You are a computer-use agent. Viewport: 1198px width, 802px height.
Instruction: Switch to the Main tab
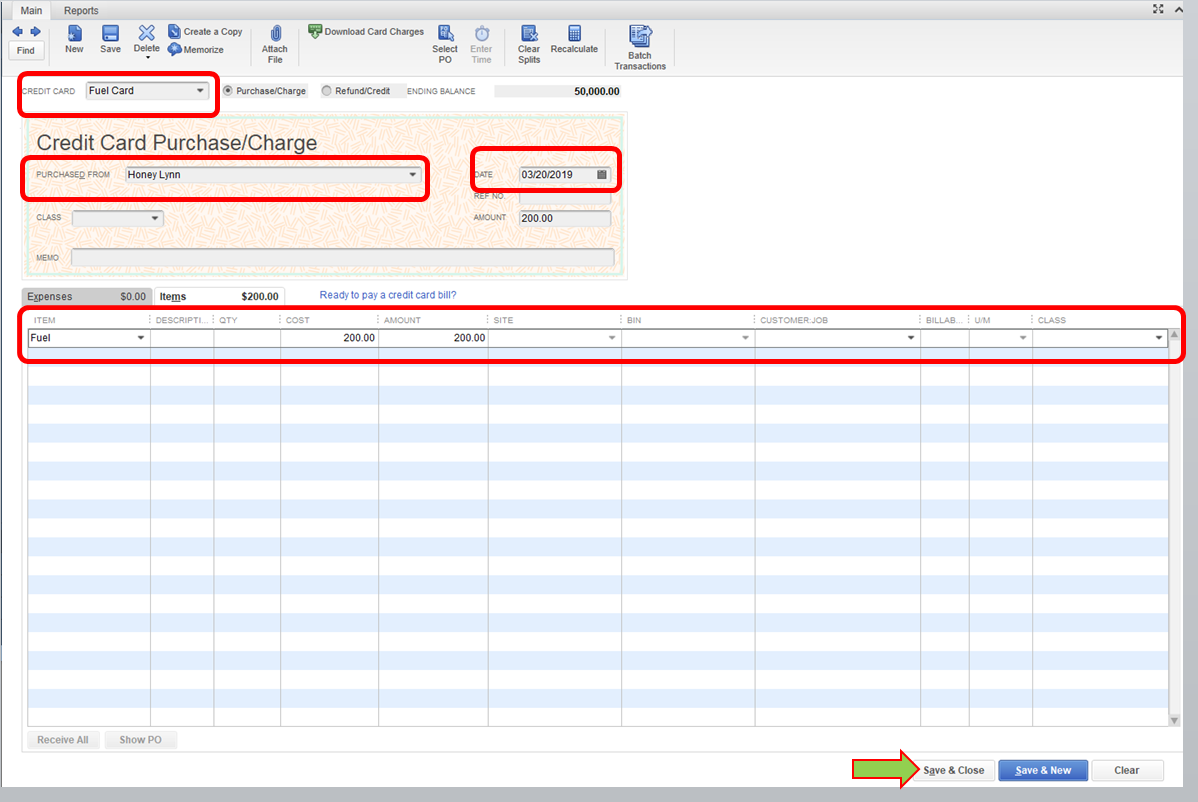[x=31, y=11]
